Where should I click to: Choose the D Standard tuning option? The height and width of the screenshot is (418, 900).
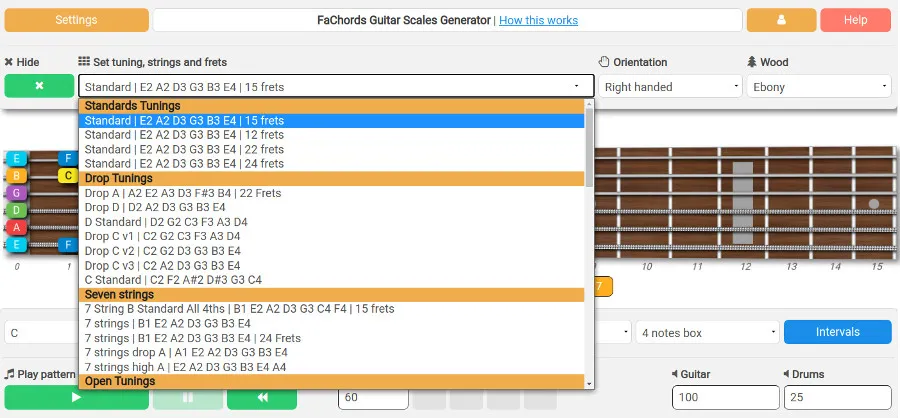click(332, 222)
